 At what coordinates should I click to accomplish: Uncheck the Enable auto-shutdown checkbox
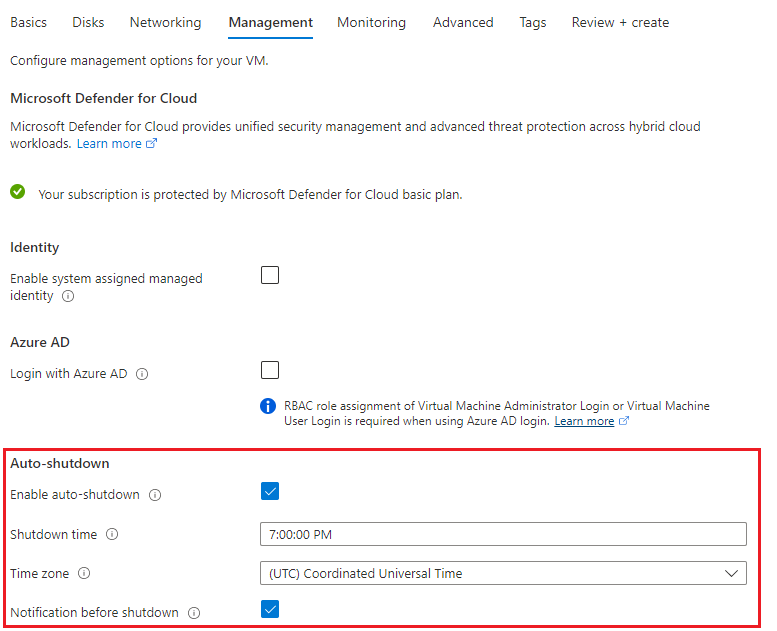coord(270,491)
